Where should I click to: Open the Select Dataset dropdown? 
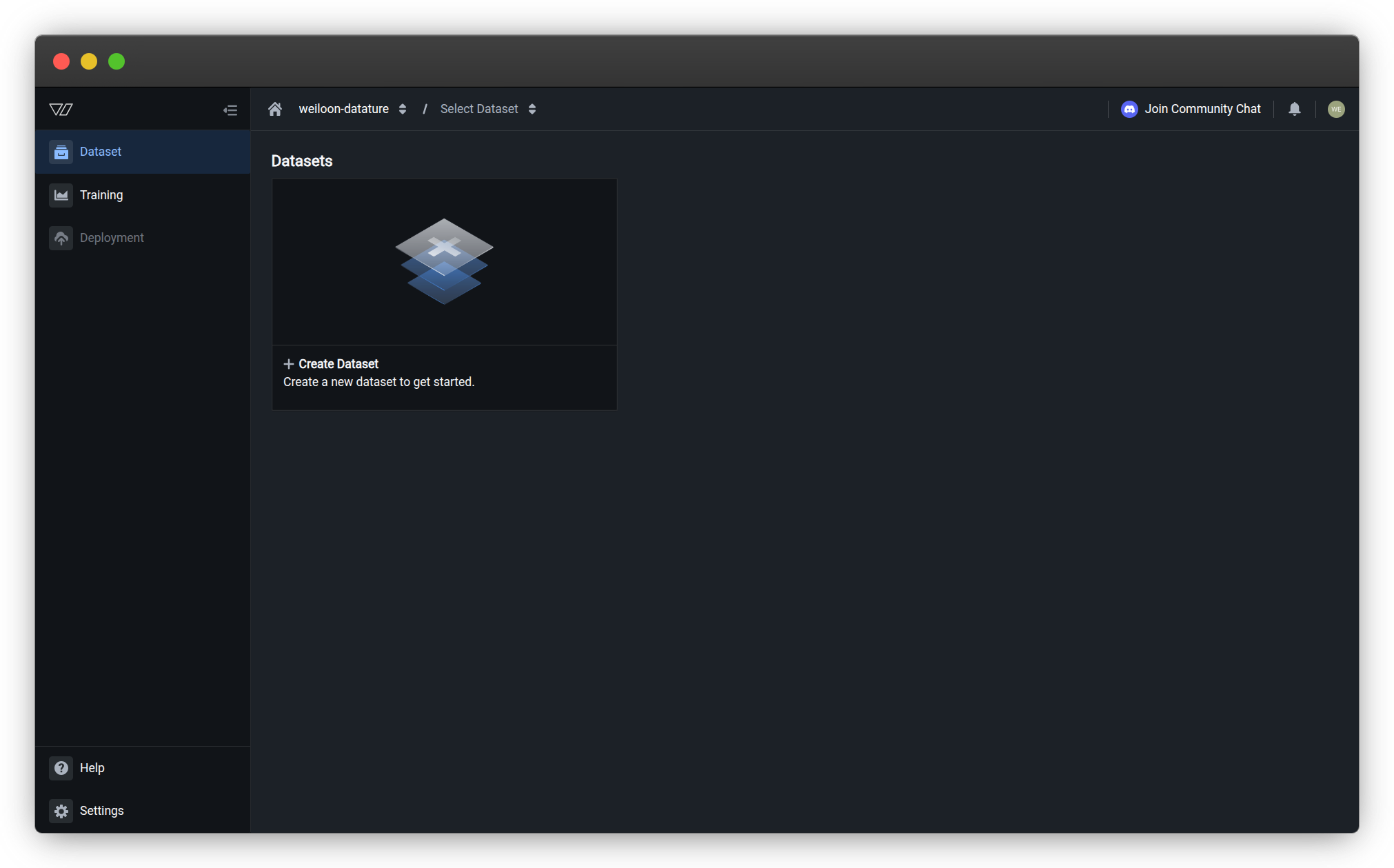tap(478, 108)
